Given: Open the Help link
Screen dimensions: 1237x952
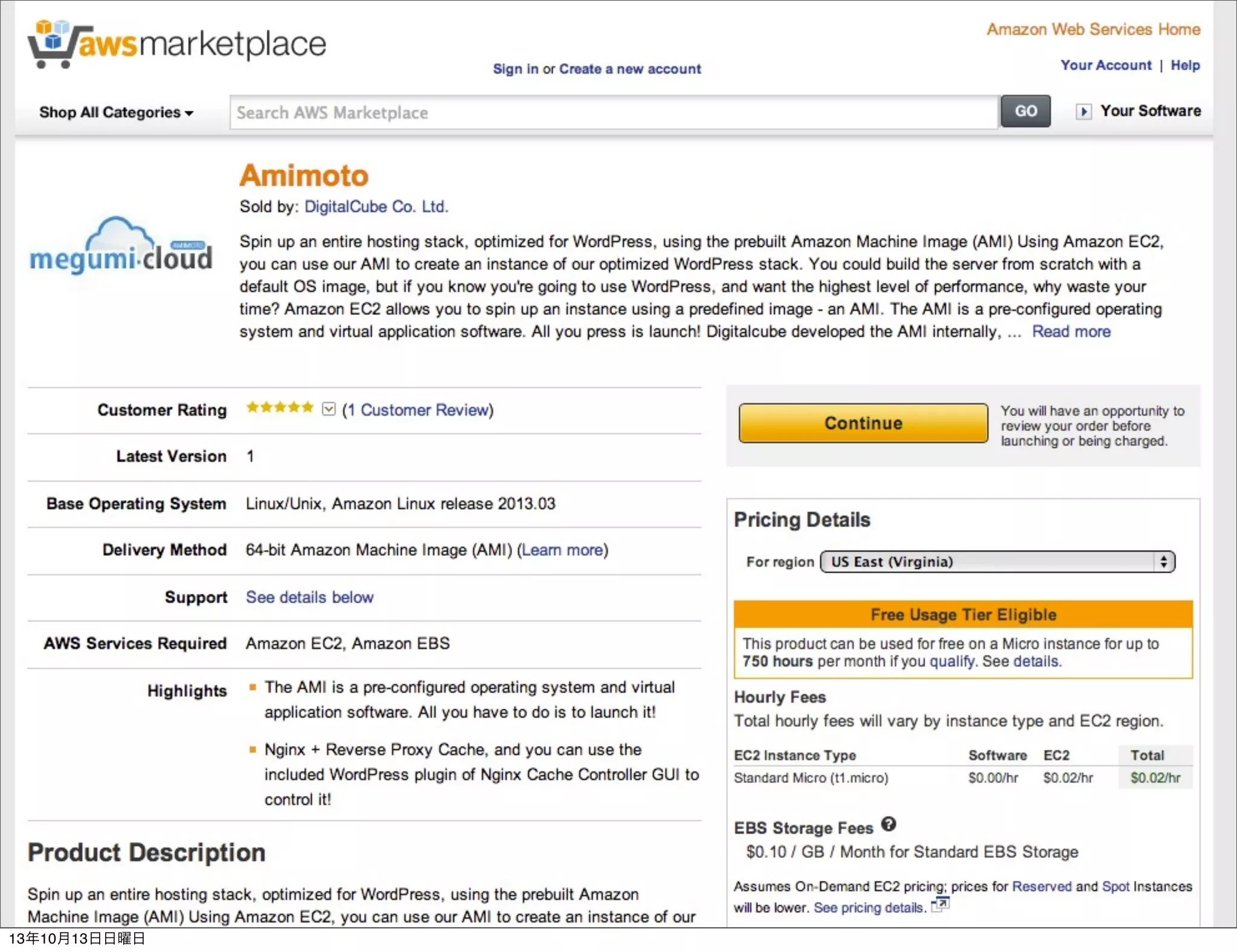Looking at the screenshot, I should 1185,65.
